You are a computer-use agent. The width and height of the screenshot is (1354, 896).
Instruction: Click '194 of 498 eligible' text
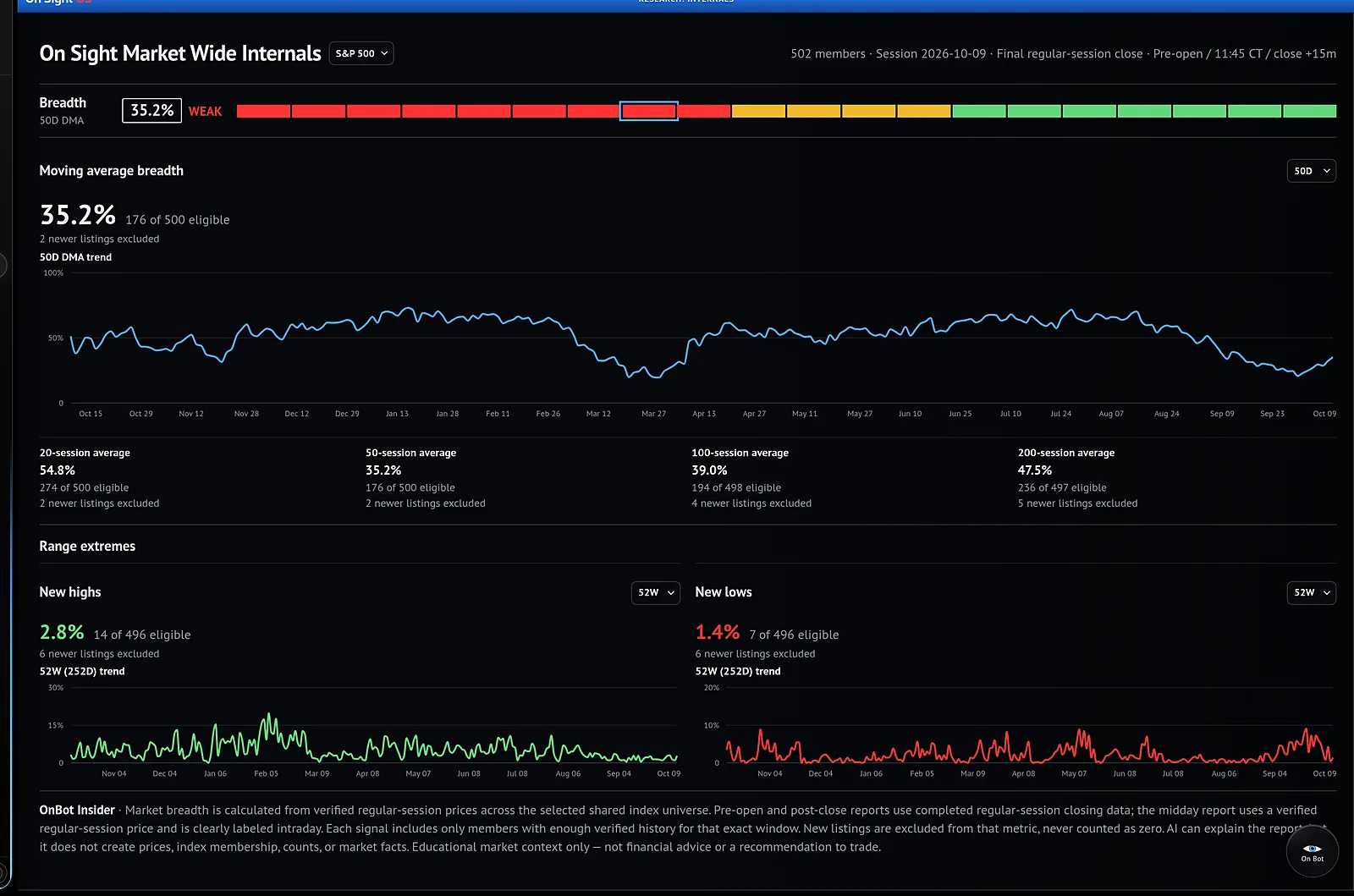[x=736, y=487]
